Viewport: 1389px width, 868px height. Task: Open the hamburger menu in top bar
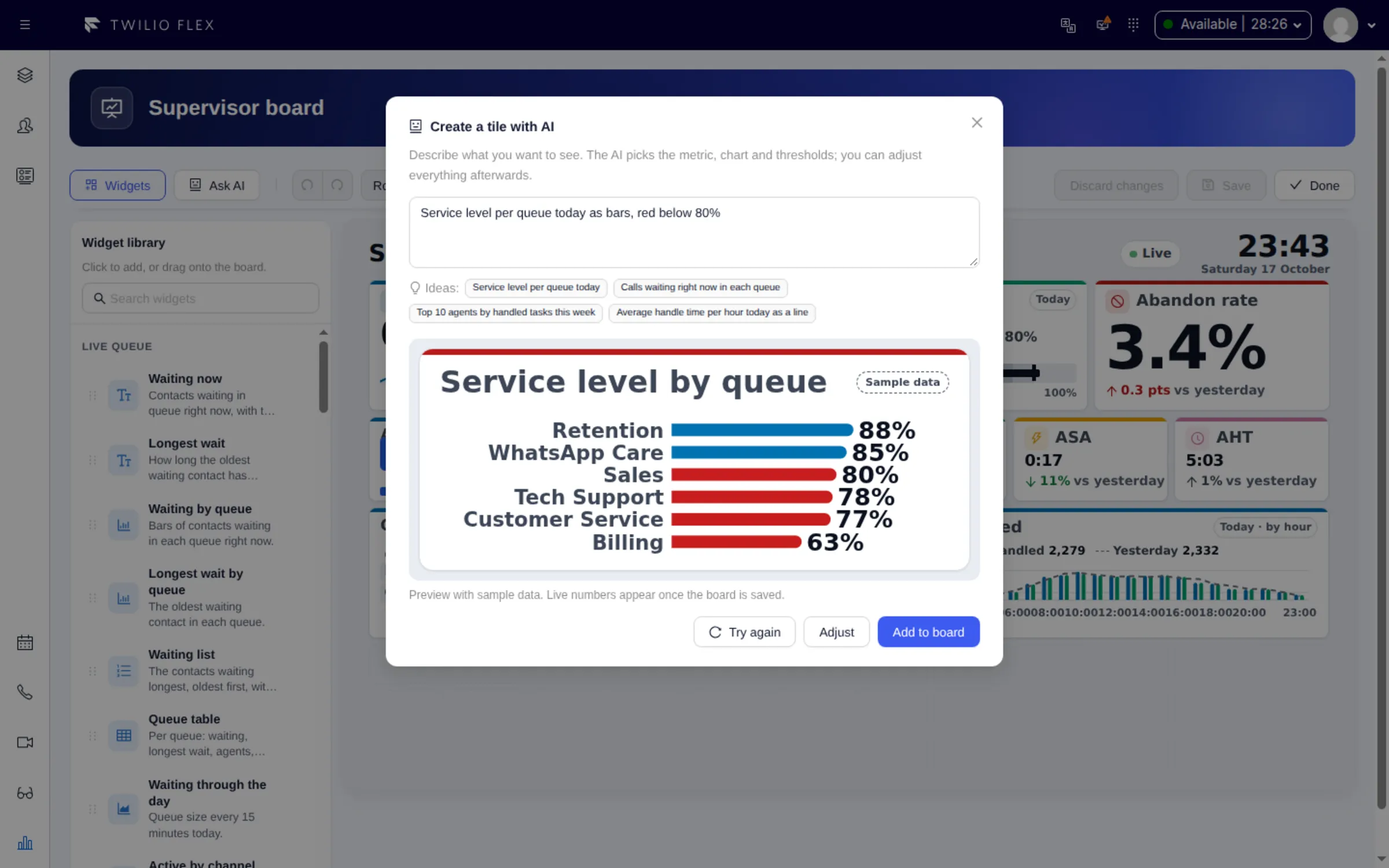25,25
